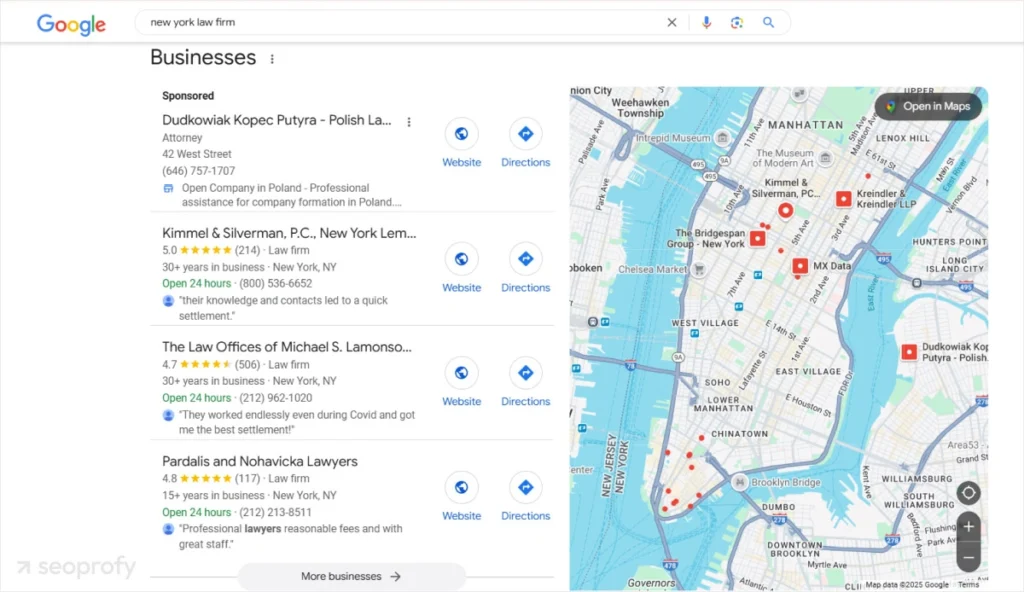Click the magnifying glass search icon

click(x=768, y=22)
